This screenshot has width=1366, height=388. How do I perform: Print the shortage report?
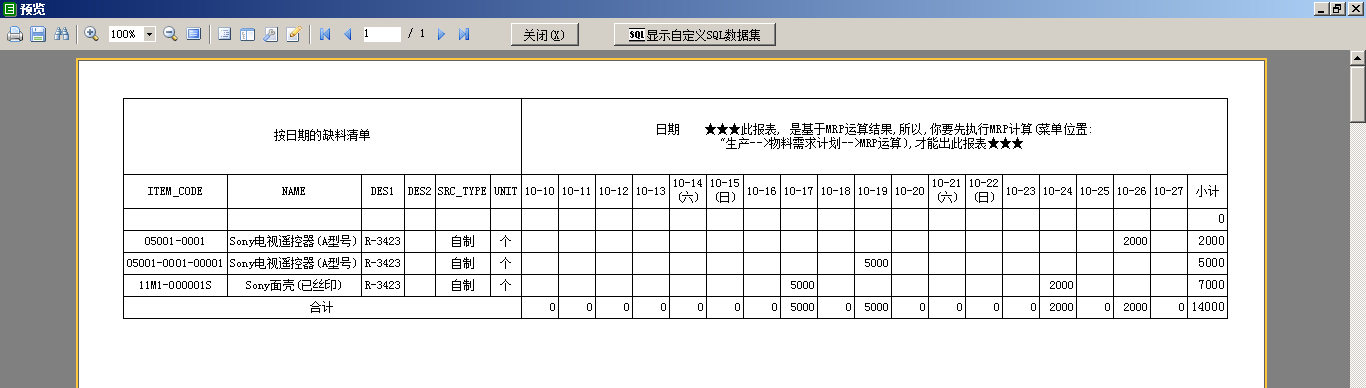pos(15,34)
